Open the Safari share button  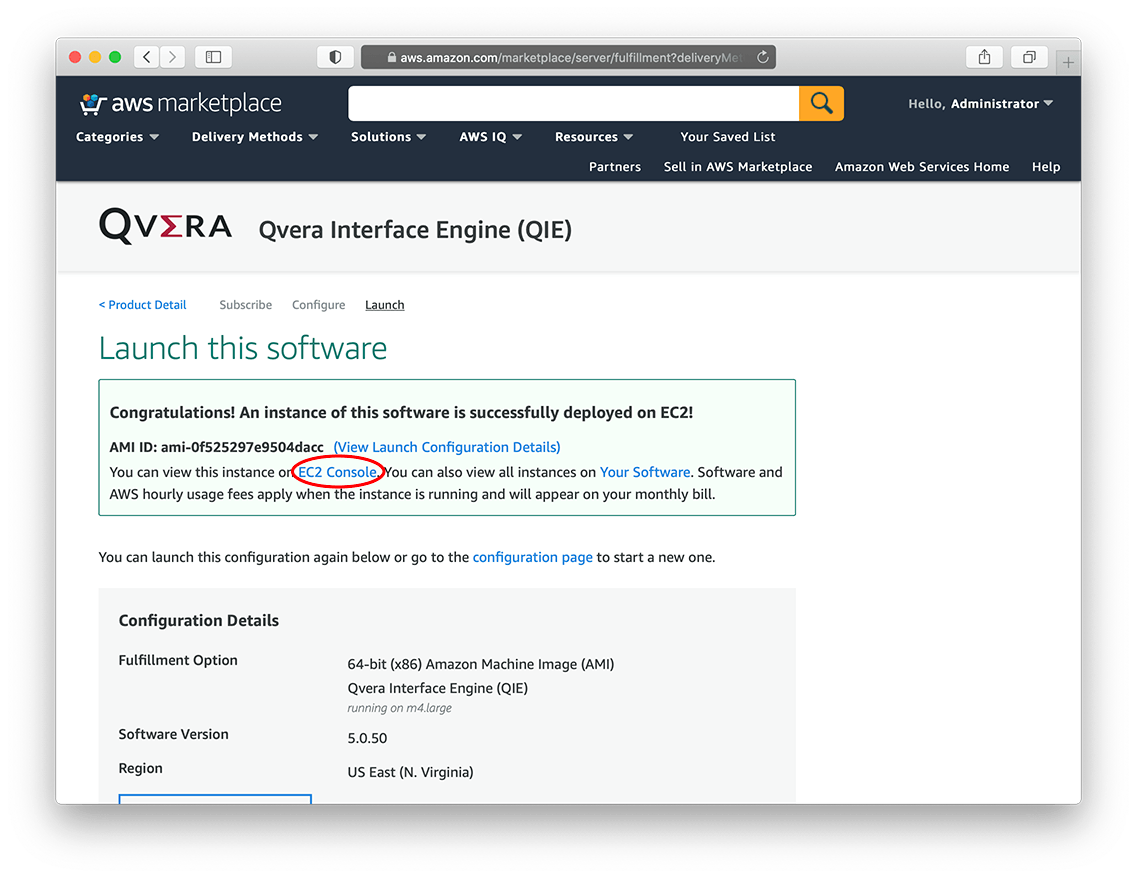click(984, 57)
